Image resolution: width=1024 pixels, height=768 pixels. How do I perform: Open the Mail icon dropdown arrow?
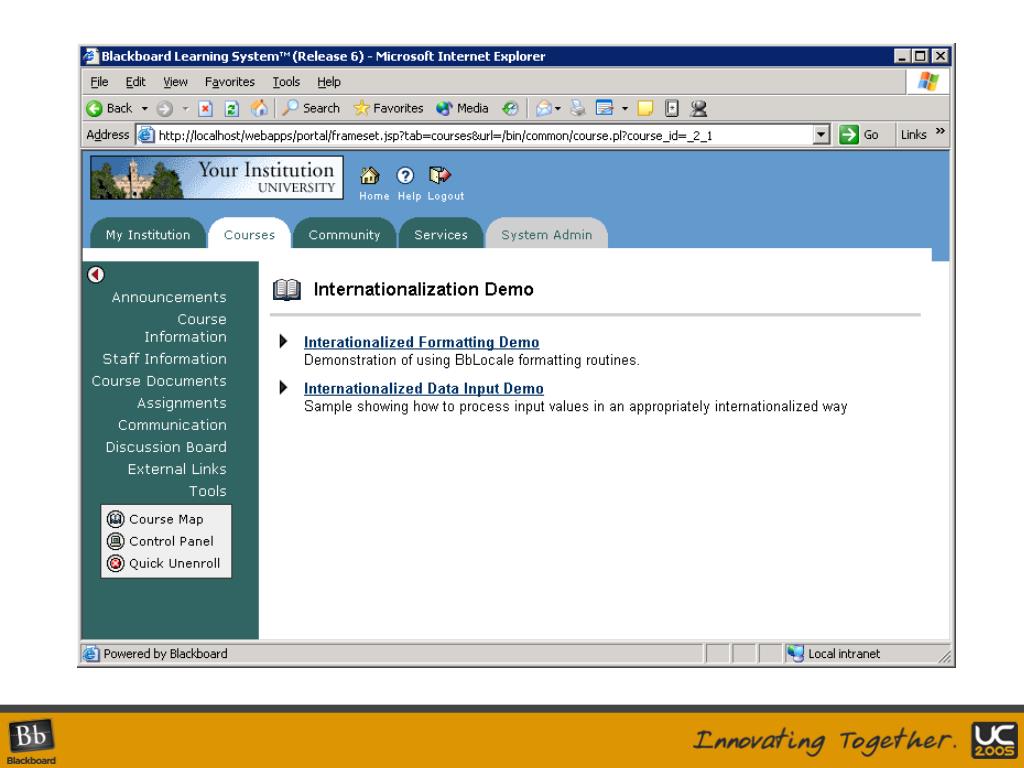point(558,108)
